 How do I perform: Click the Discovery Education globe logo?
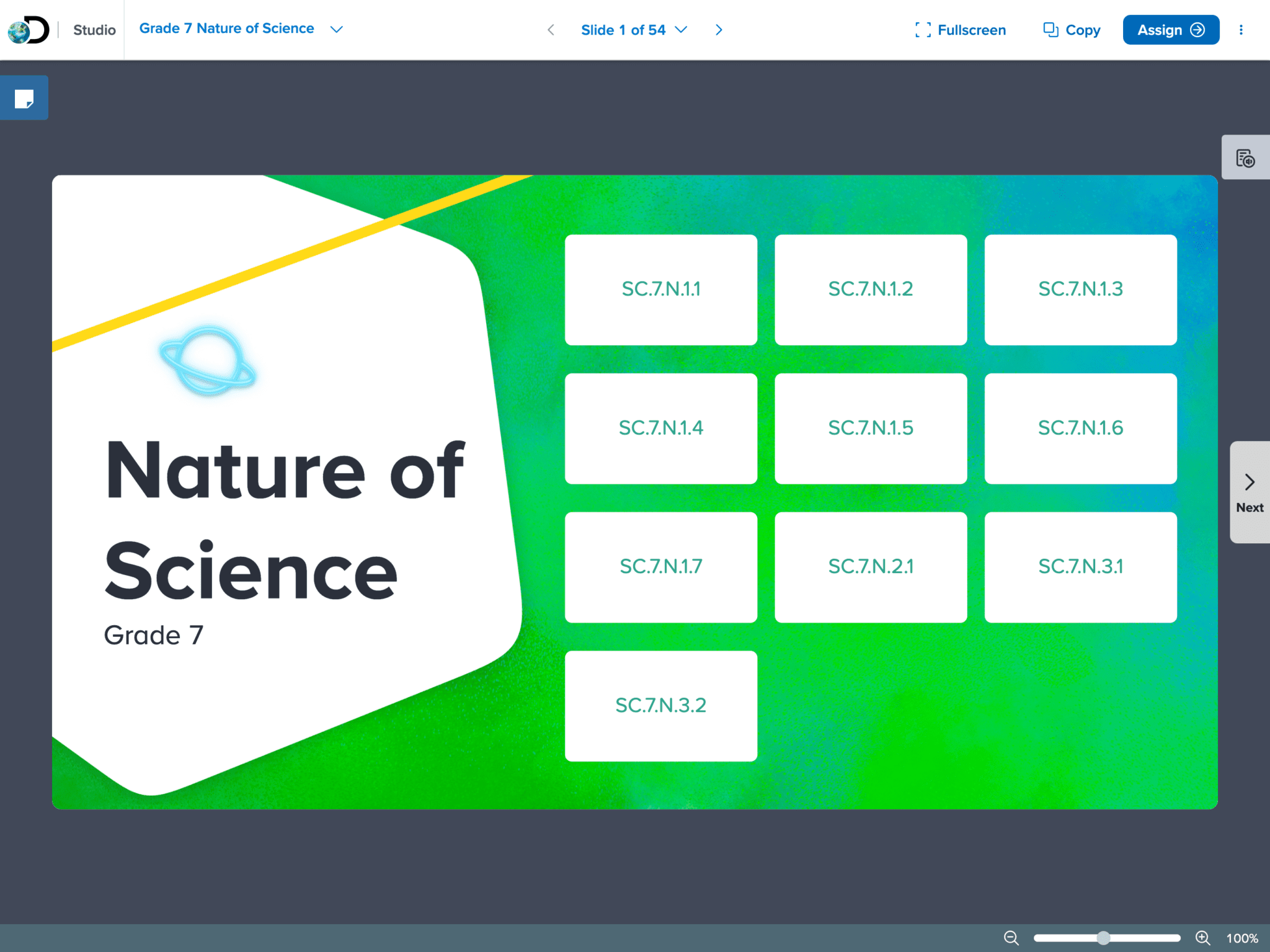tap(25, 29)
